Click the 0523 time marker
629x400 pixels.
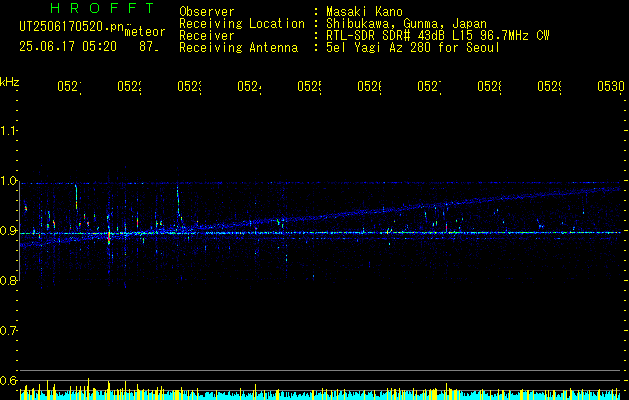pyautogui.click(x=189, y=87)
